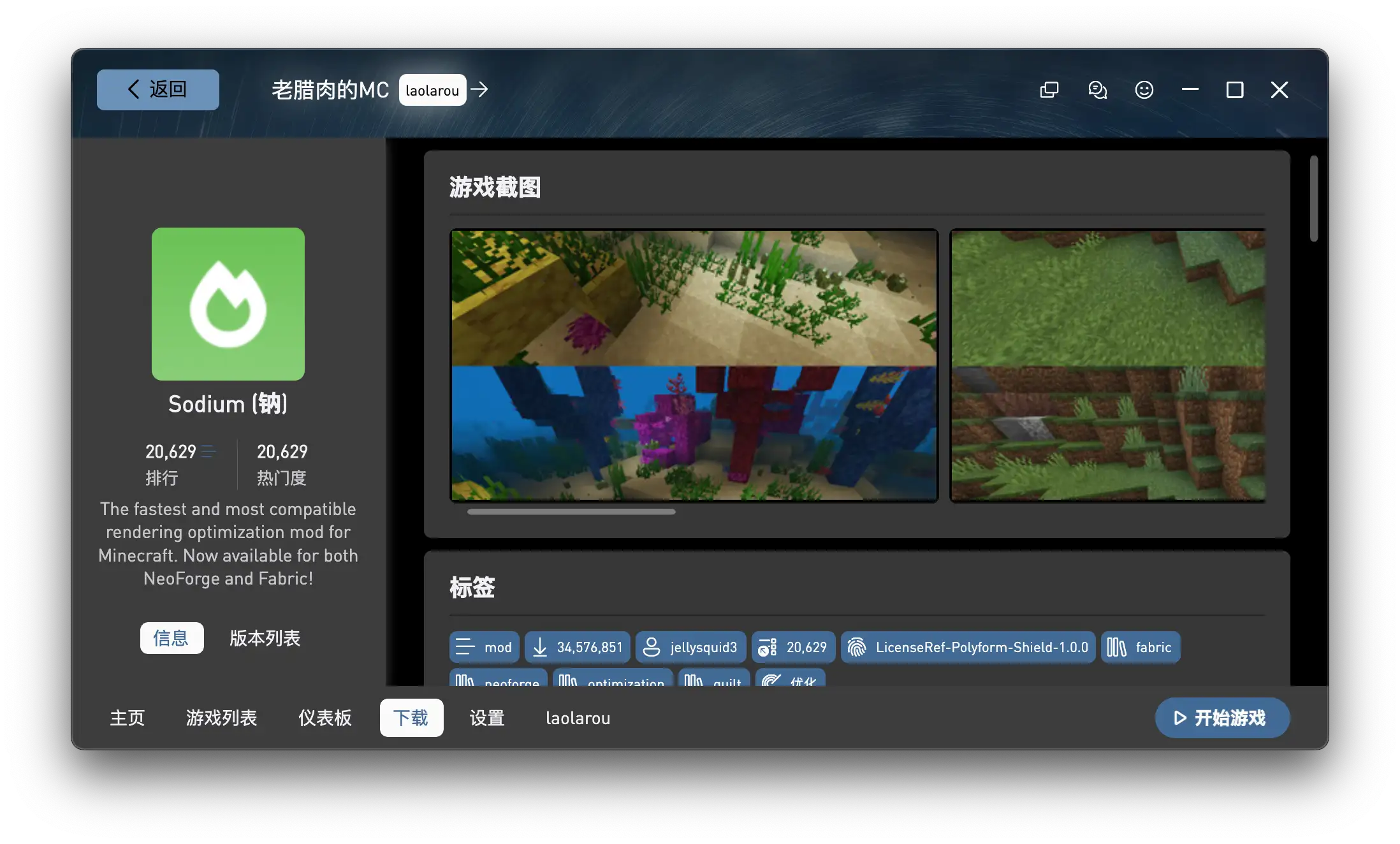This screenshot has height=844, width=1400.
Task: Click the Sodium green flame logo
Action: click(228, 304)
